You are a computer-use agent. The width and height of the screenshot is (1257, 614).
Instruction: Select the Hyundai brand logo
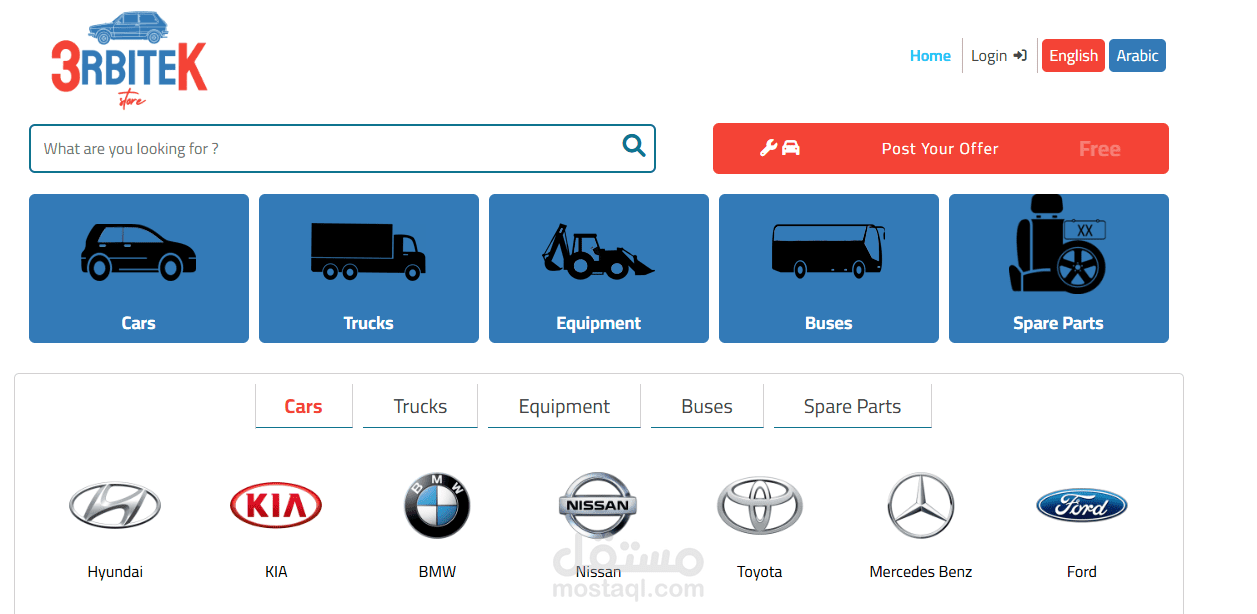(115, 505)
